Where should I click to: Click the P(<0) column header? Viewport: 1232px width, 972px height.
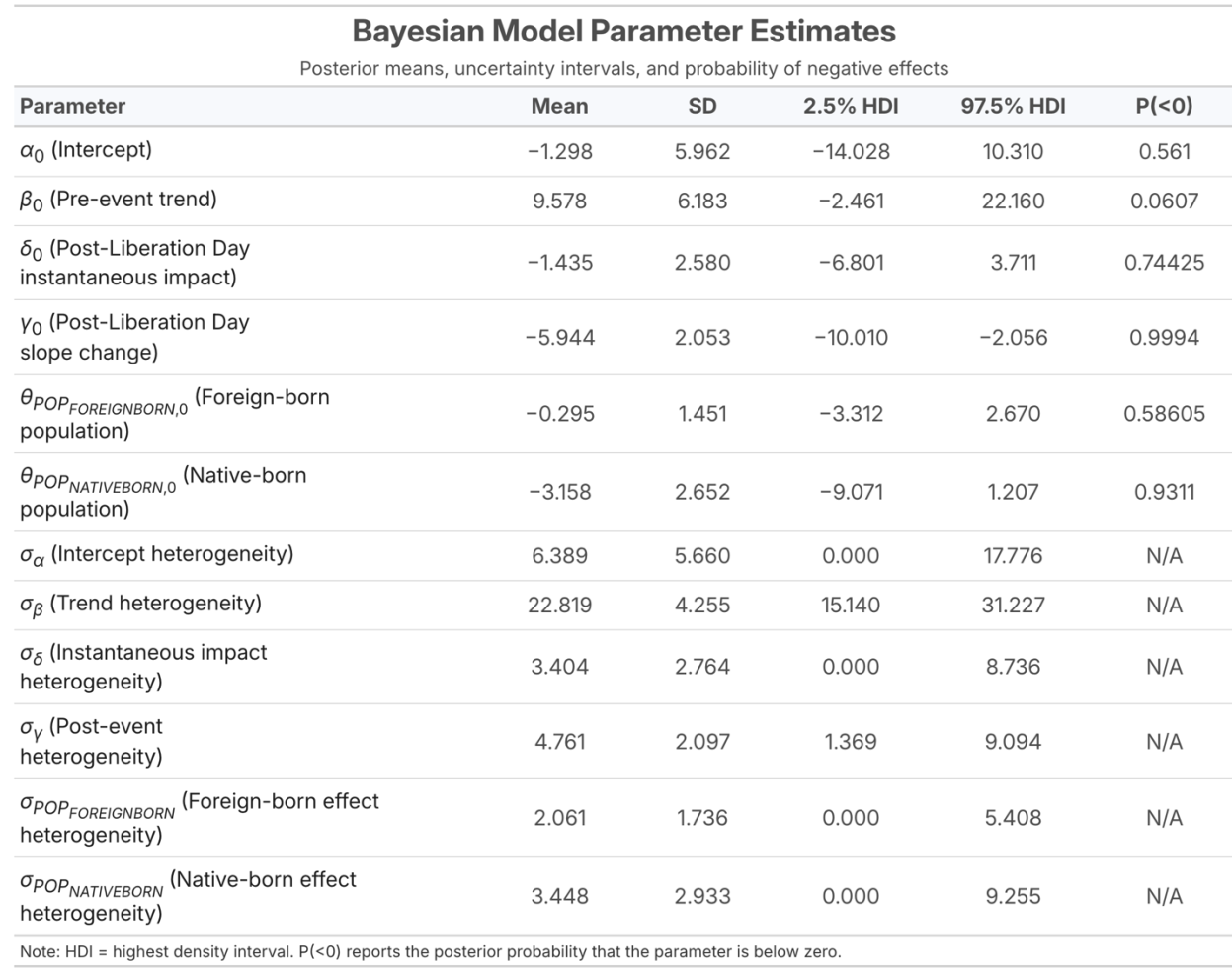click(1164, 106)
